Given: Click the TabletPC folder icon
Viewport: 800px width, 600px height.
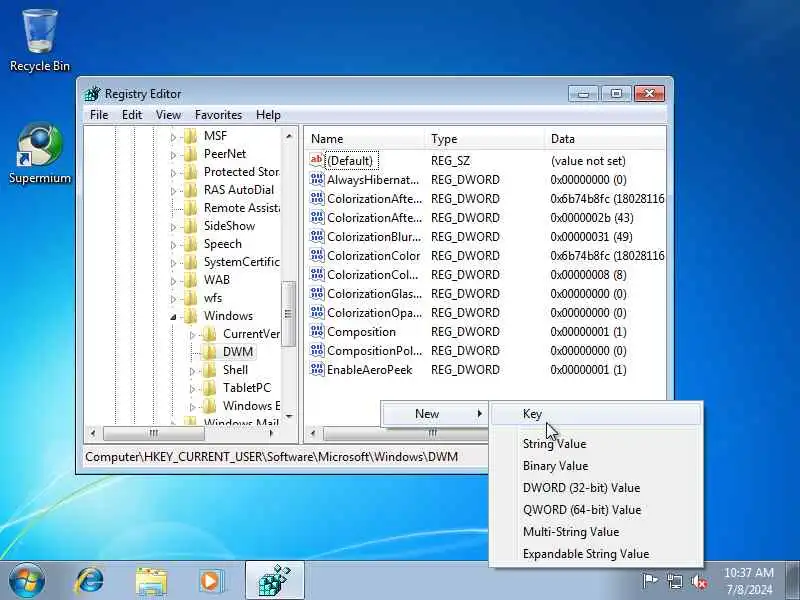Looking at the screenshot, I should tap(209, 388).
